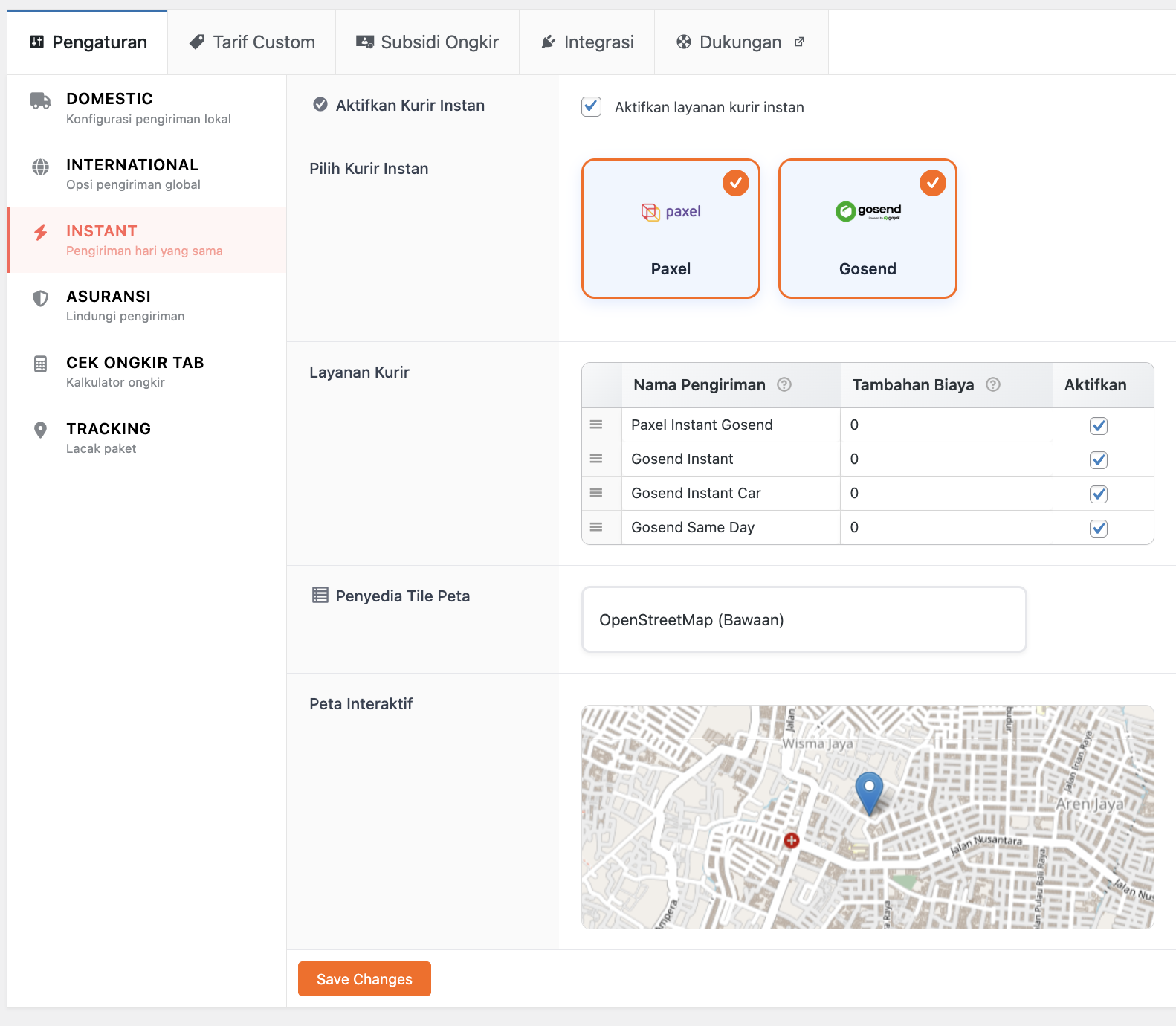Open the Subsidi Ongkir tab
This screenshot has width=1176, height=1026.
pyautogui.click(x=427, y=42)
